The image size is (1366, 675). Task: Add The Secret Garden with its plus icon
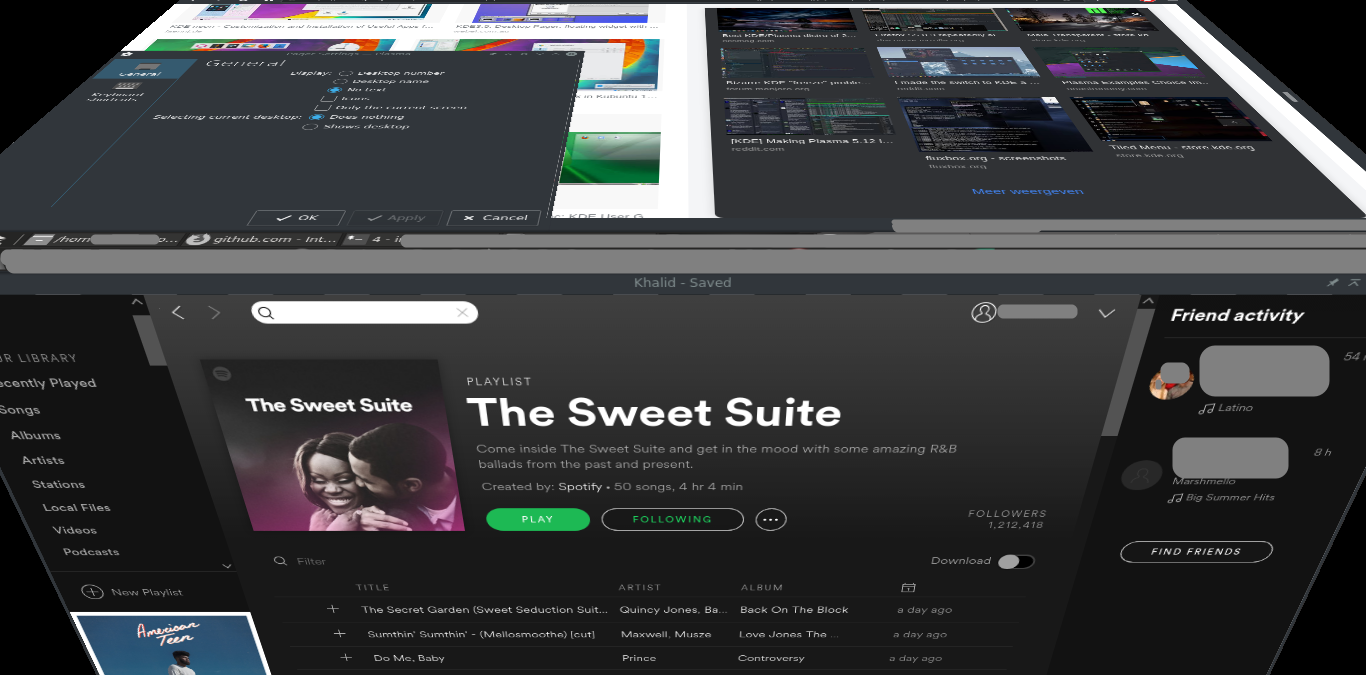[x=333, y=609]
